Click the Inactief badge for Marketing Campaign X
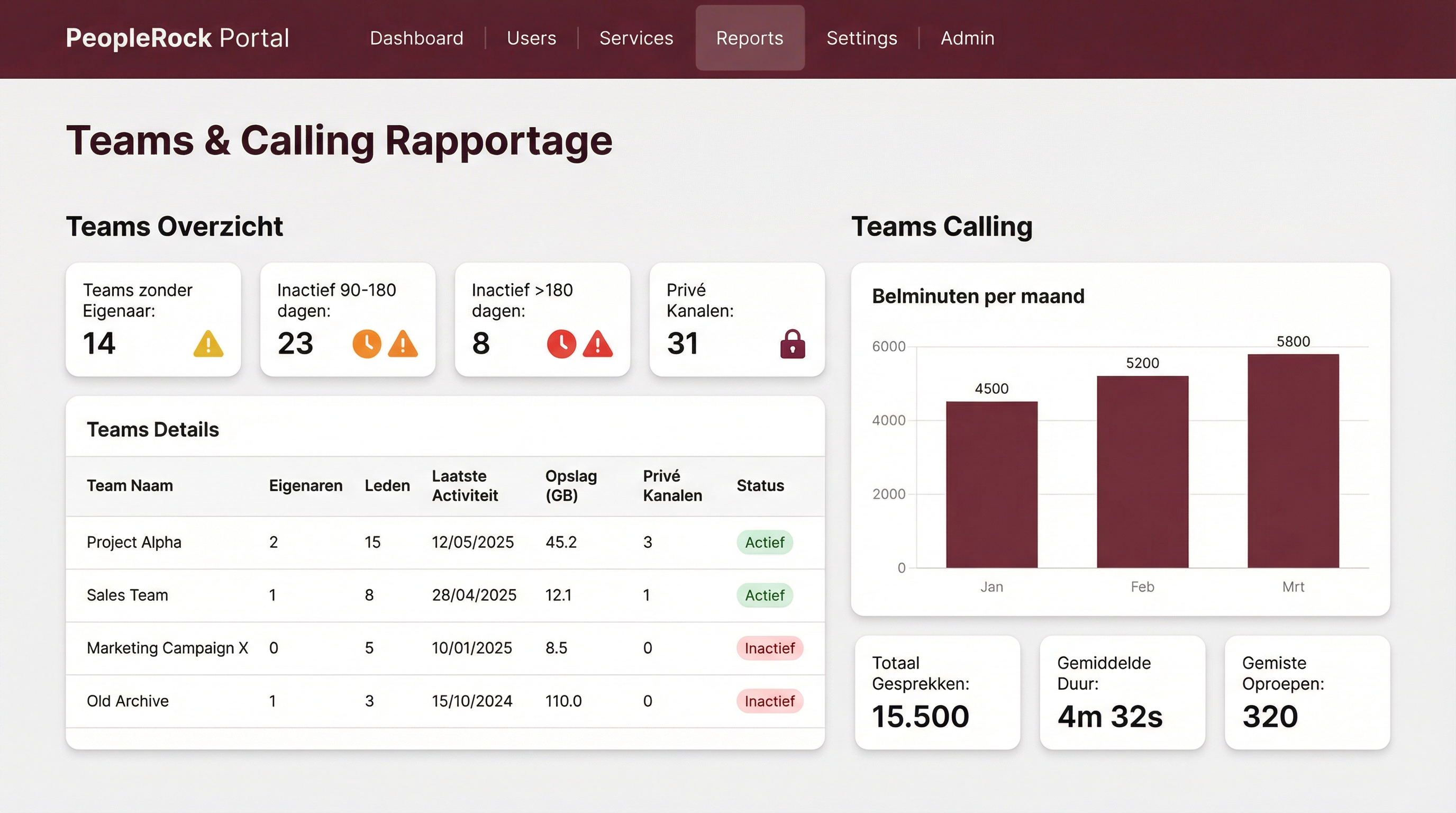This screenshot has height=813, width=1456. point(769,648)
